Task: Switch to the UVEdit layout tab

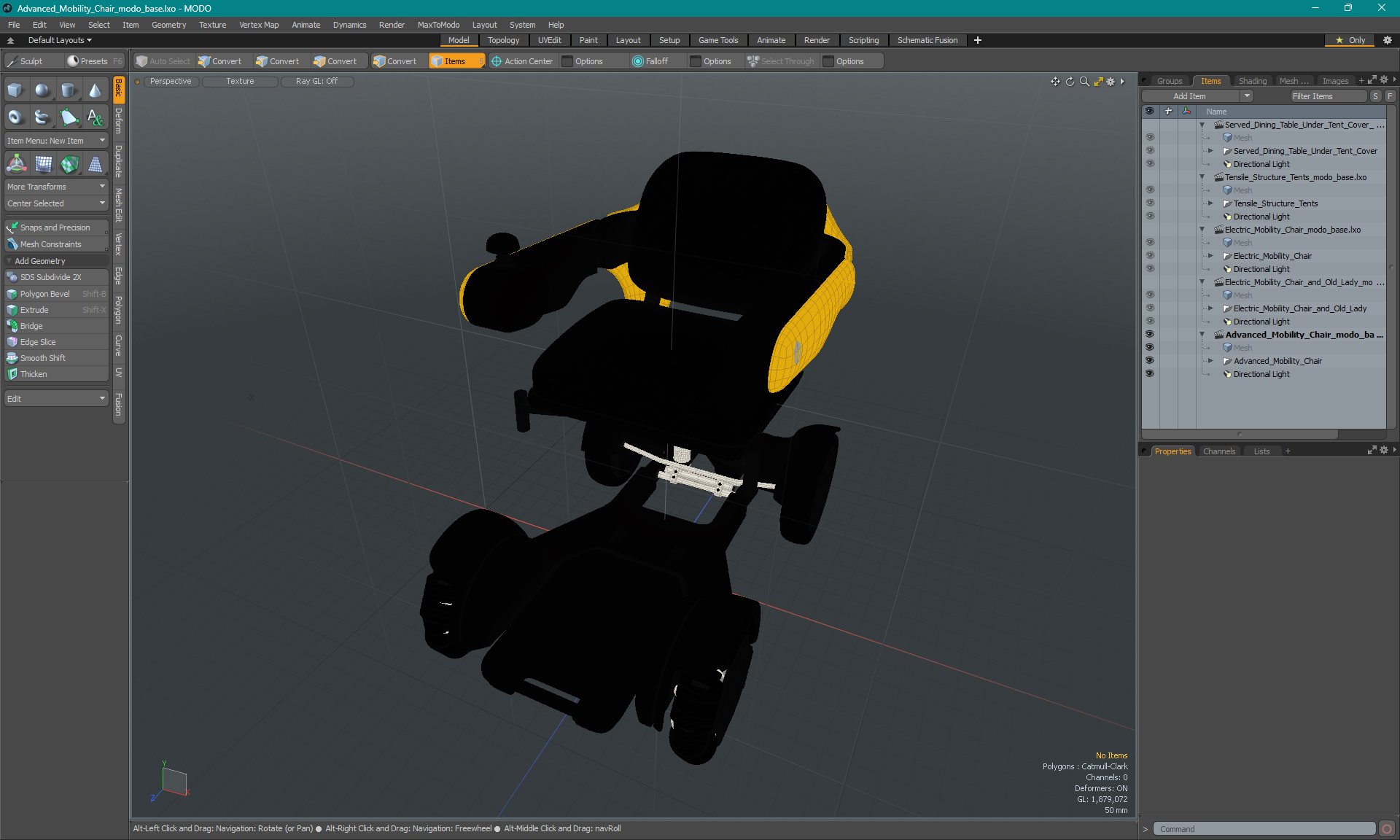Action: click(x=549, y=40)
